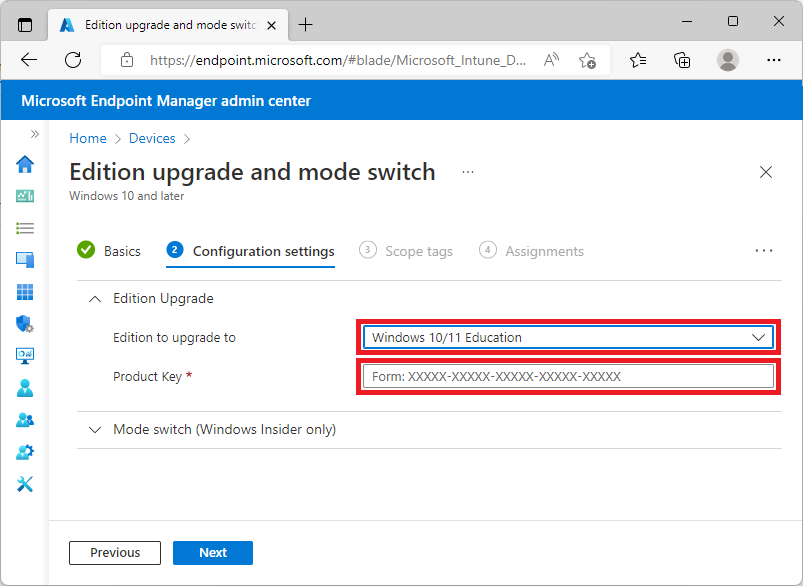Switch to the Basics step tab
This screenshot has width=803, height=586.
point(109,251)
